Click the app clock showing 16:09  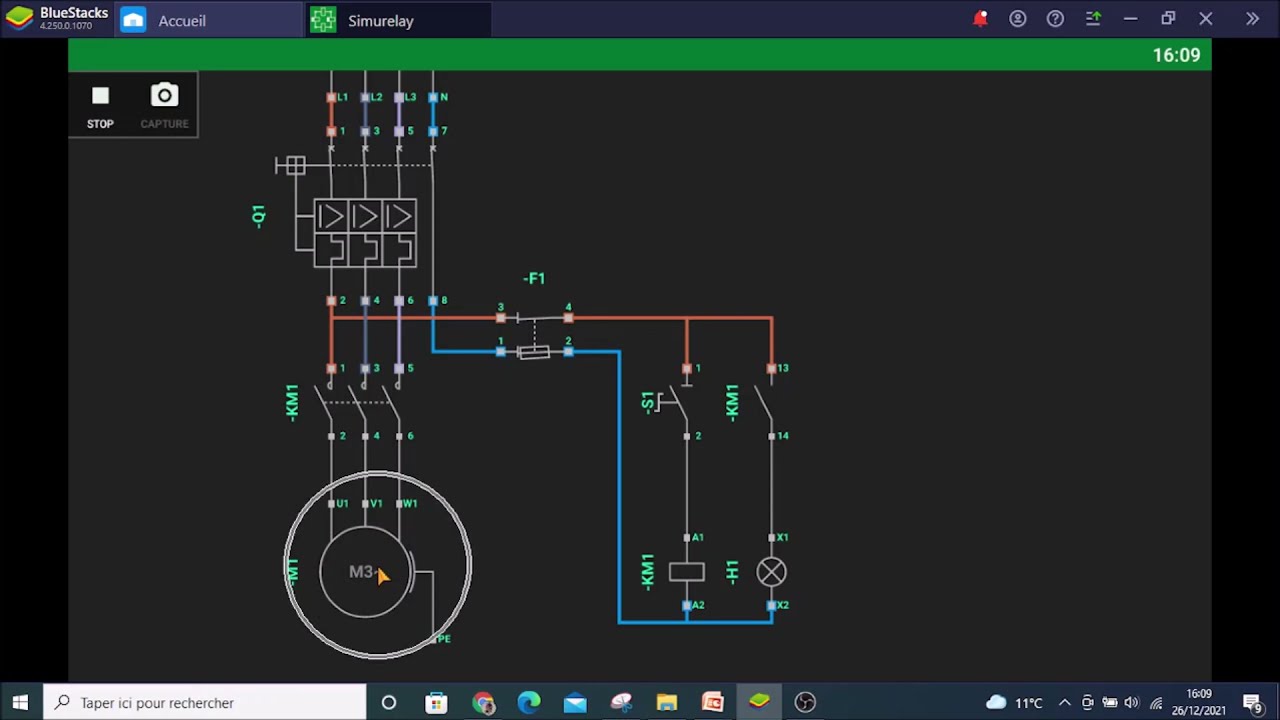point(1176,55)
